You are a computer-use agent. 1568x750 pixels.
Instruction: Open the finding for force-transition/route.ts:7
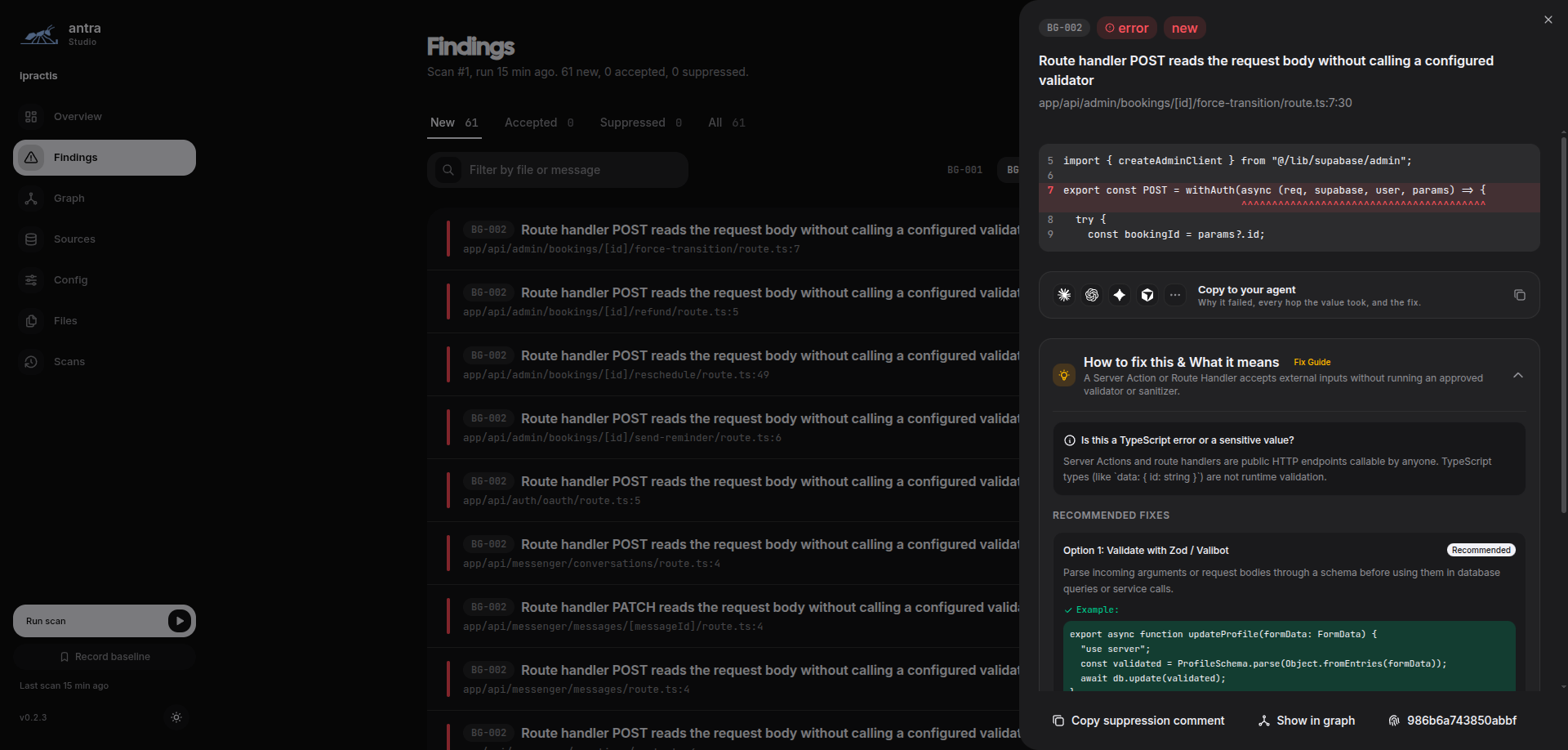[723, 239]
